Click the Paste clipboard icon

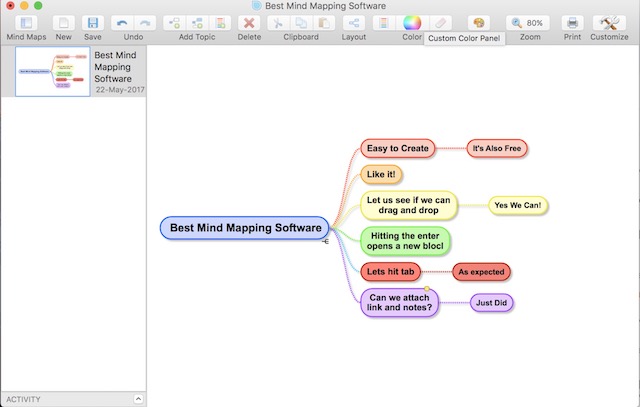pos(324,23)
